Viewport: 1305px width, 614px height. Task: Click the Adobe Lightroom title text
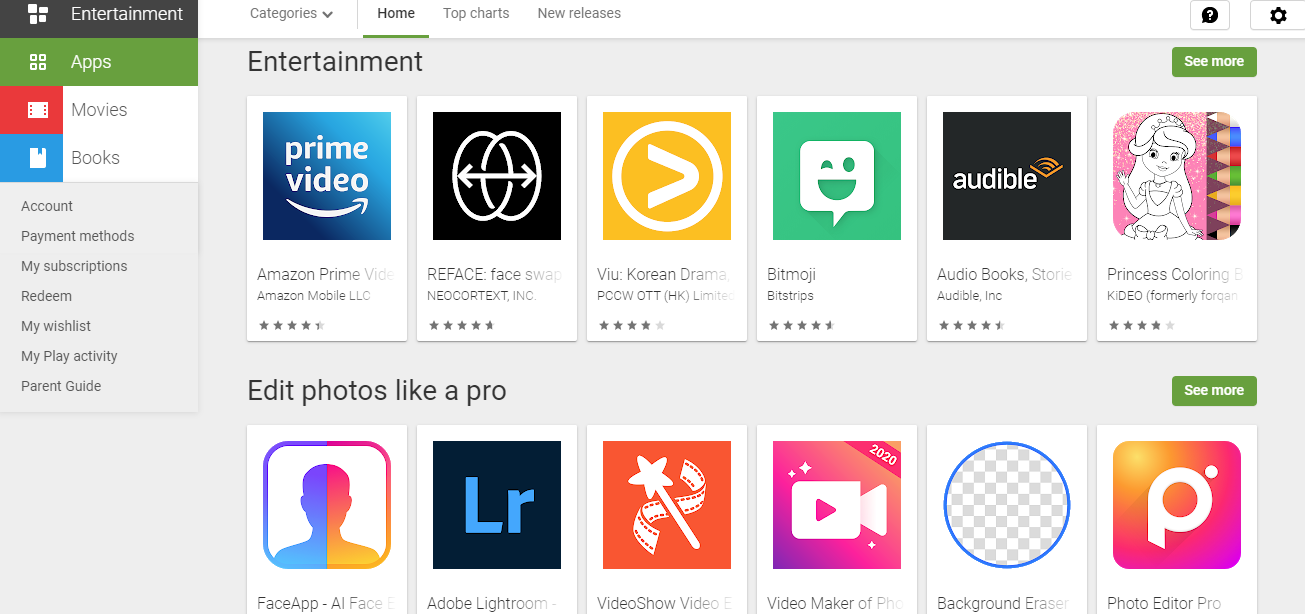point(492,604)
